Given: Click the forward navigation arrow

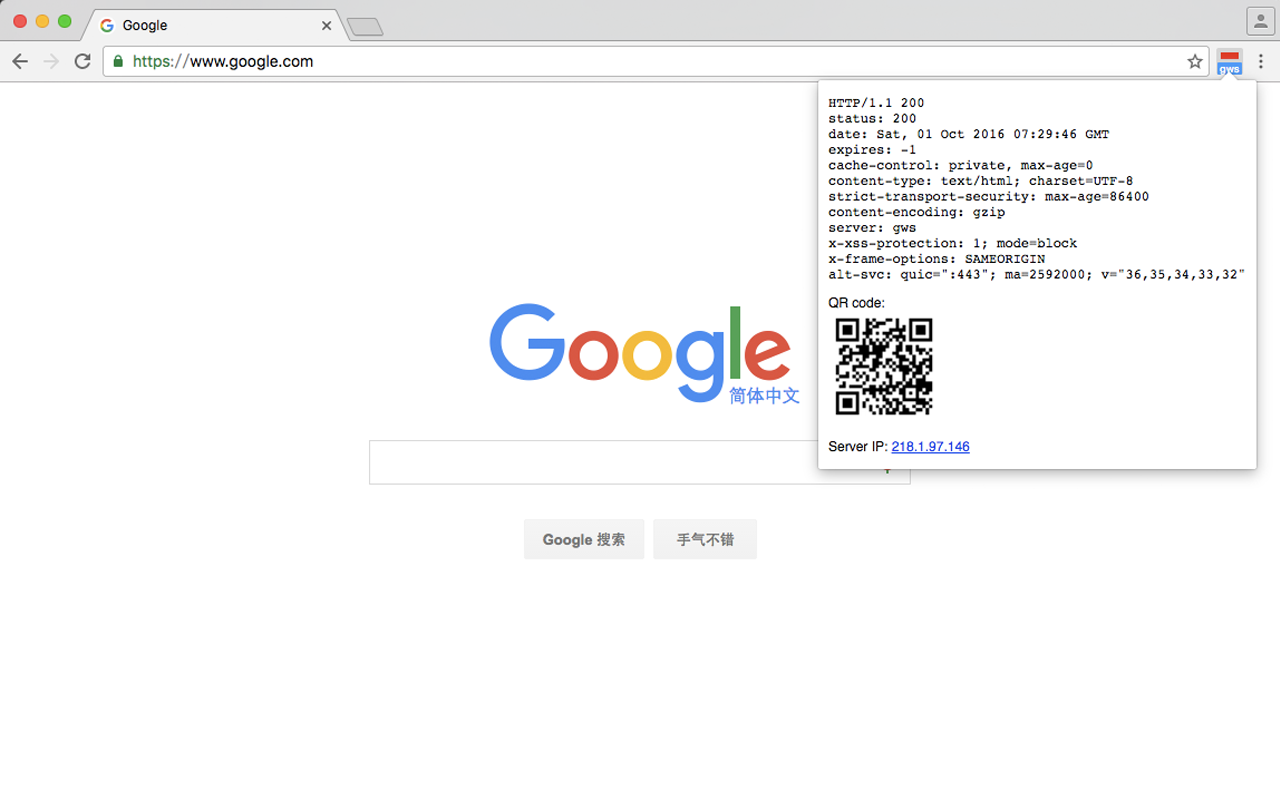Looking at the screenshot, I should [51, 61].
